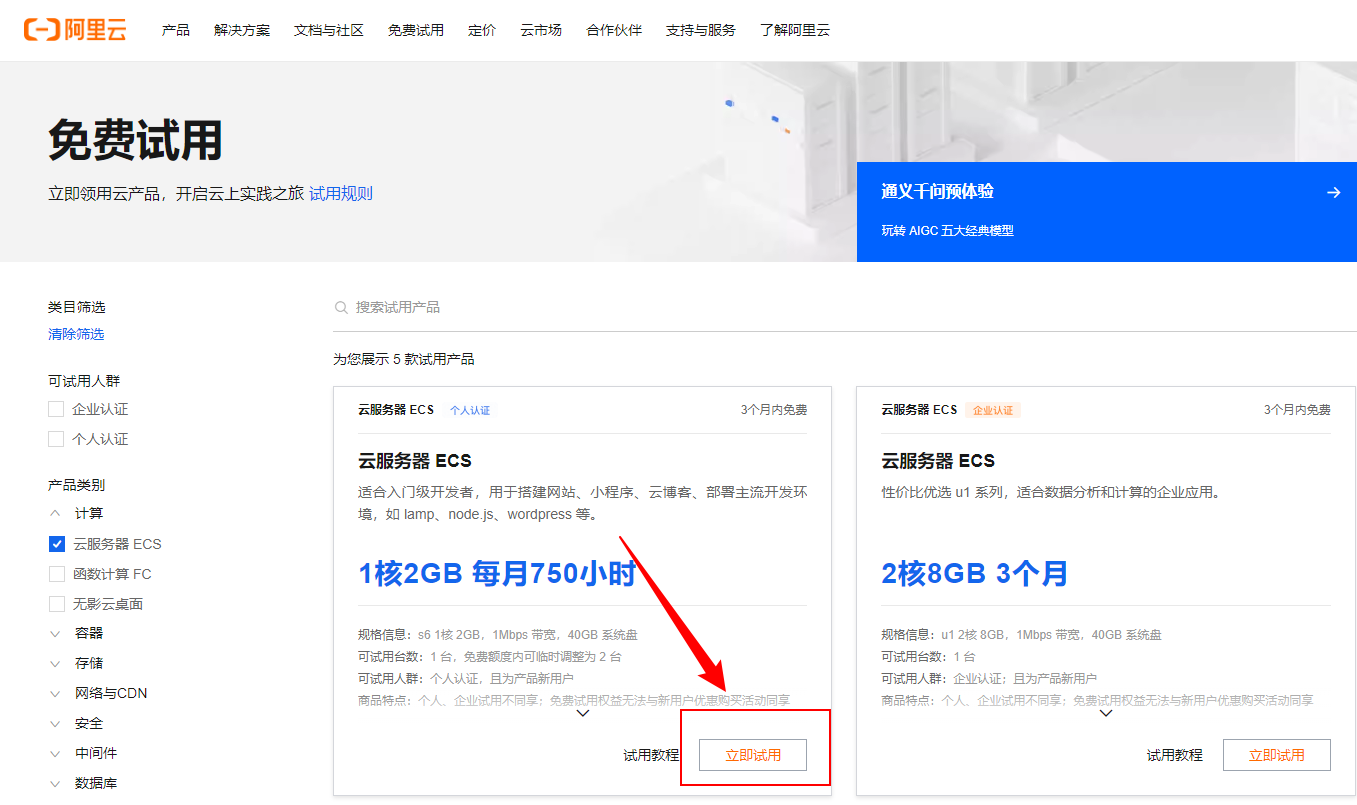The height and width of the screenshot is (805, 1357).
Task: Check the 企业认证 filter checkbox
Action: (x=55, y=409)
